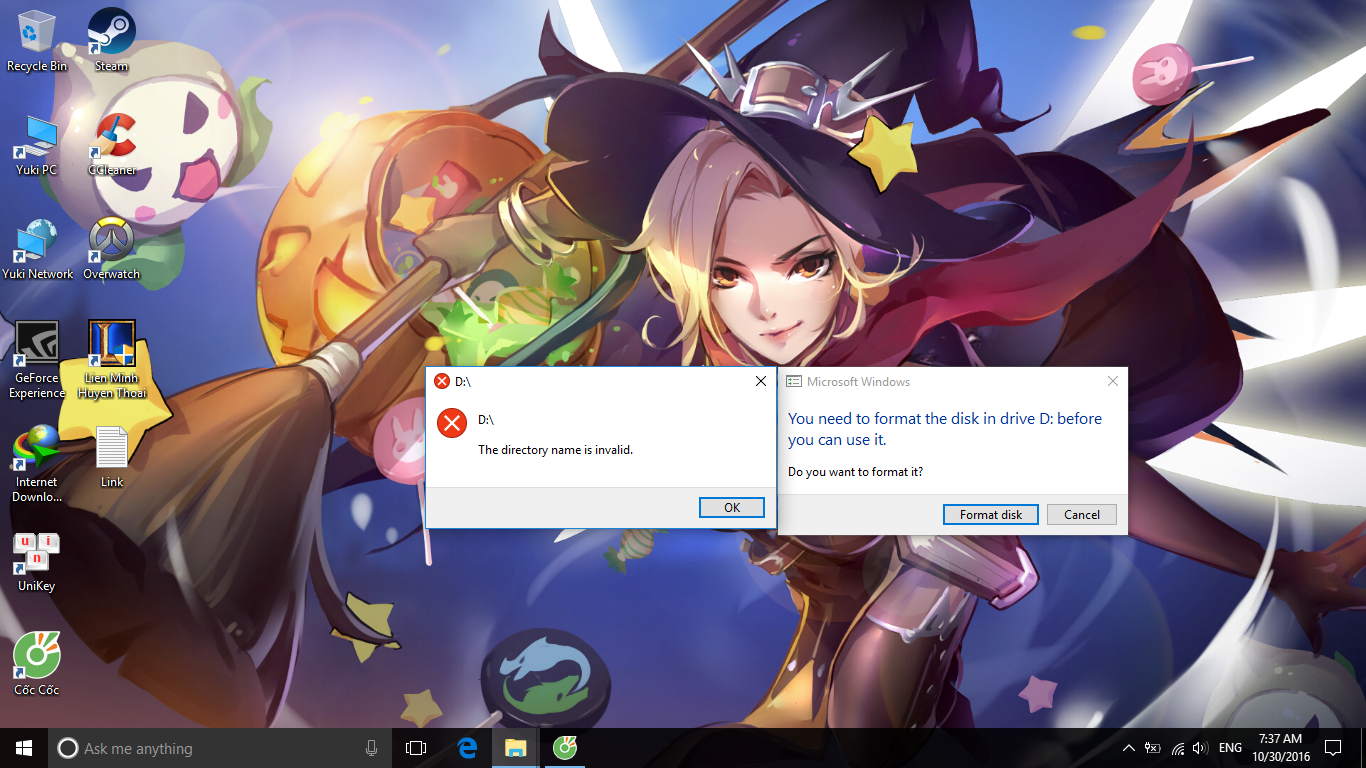The width and height of the screenshot is (1366, 768).
Task: Click the Format disk button
Action: tap(991, 515)
